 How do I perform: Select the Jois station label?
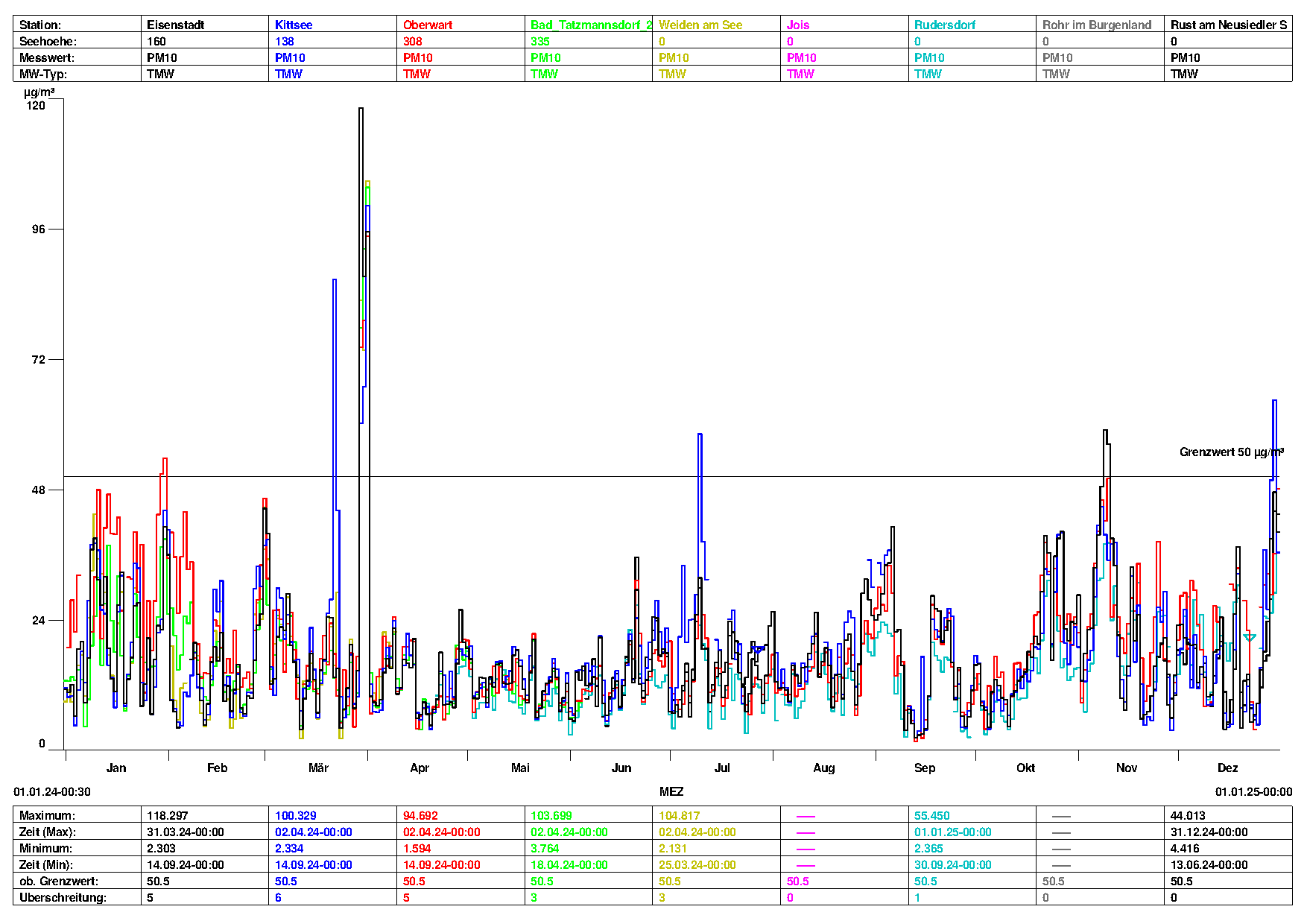click(798, 25)
